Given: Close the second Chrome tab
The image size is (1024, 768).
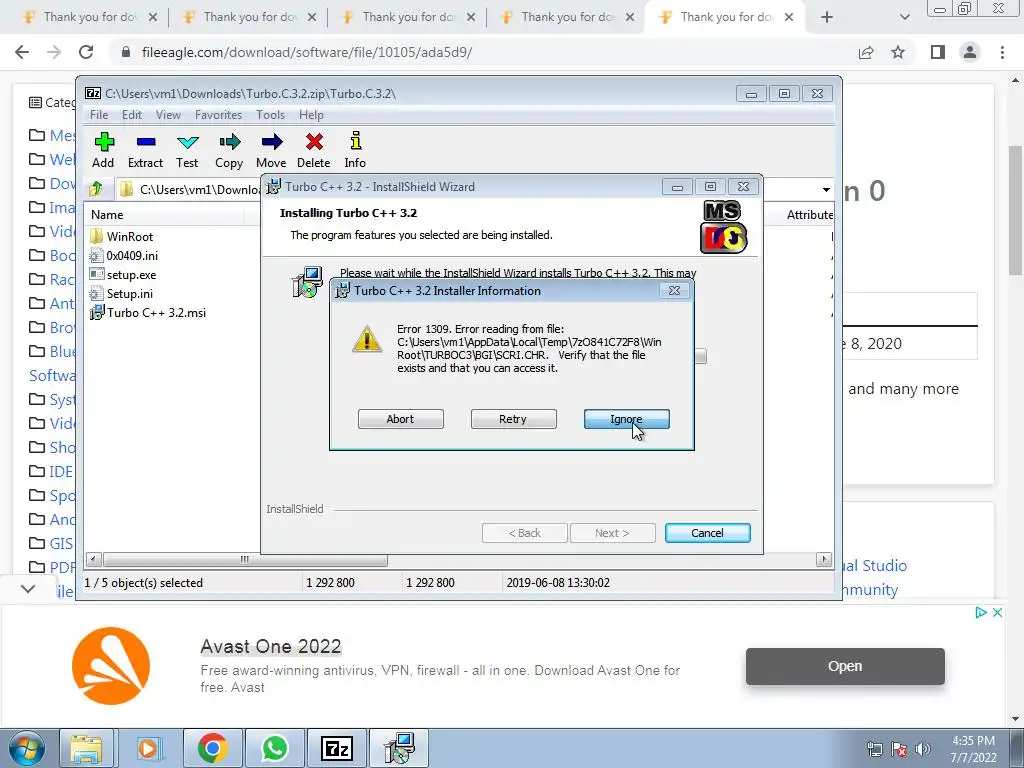Looking at the screenshot, I should (312, 17).
